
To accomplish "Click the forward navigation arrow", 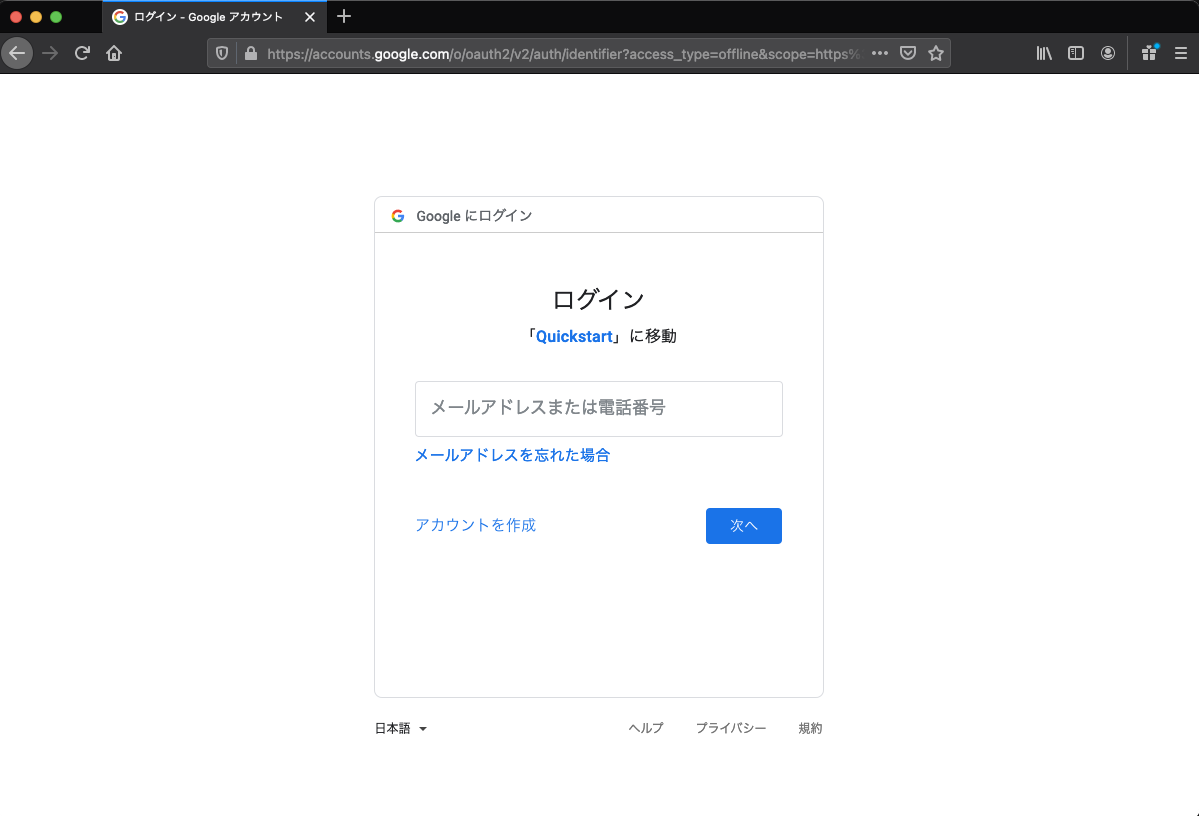I will click(x=50, y=54).
